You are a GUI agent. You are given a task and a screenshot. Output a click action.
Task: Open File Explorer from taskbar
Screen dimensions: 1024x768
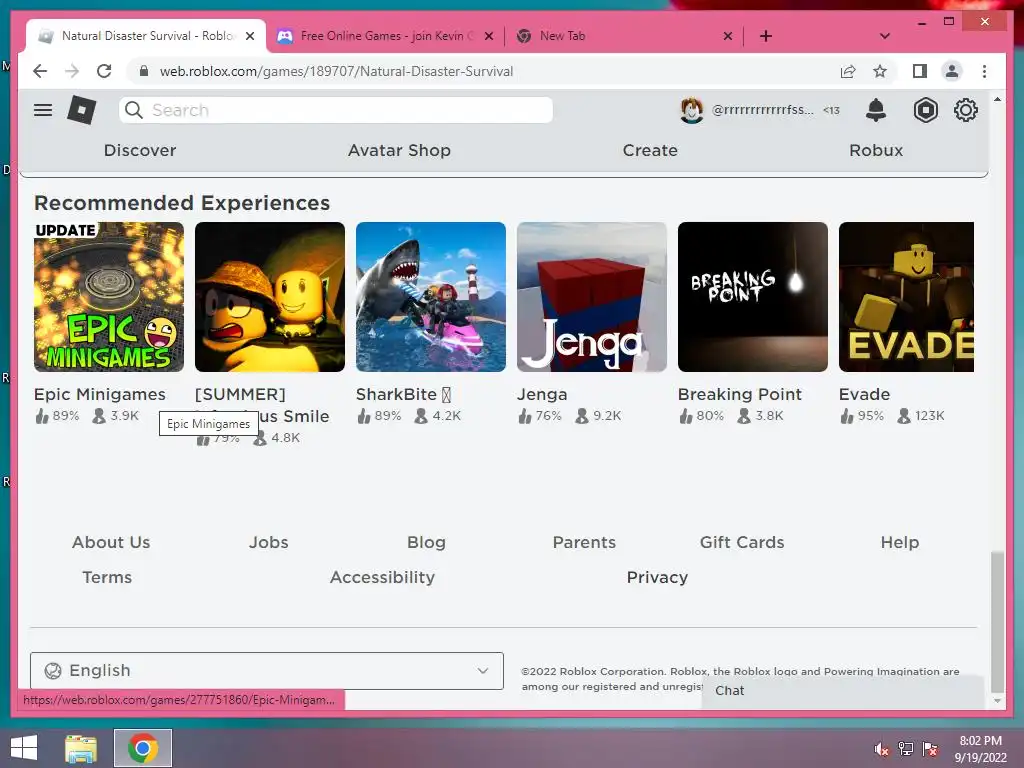[81, 748]
